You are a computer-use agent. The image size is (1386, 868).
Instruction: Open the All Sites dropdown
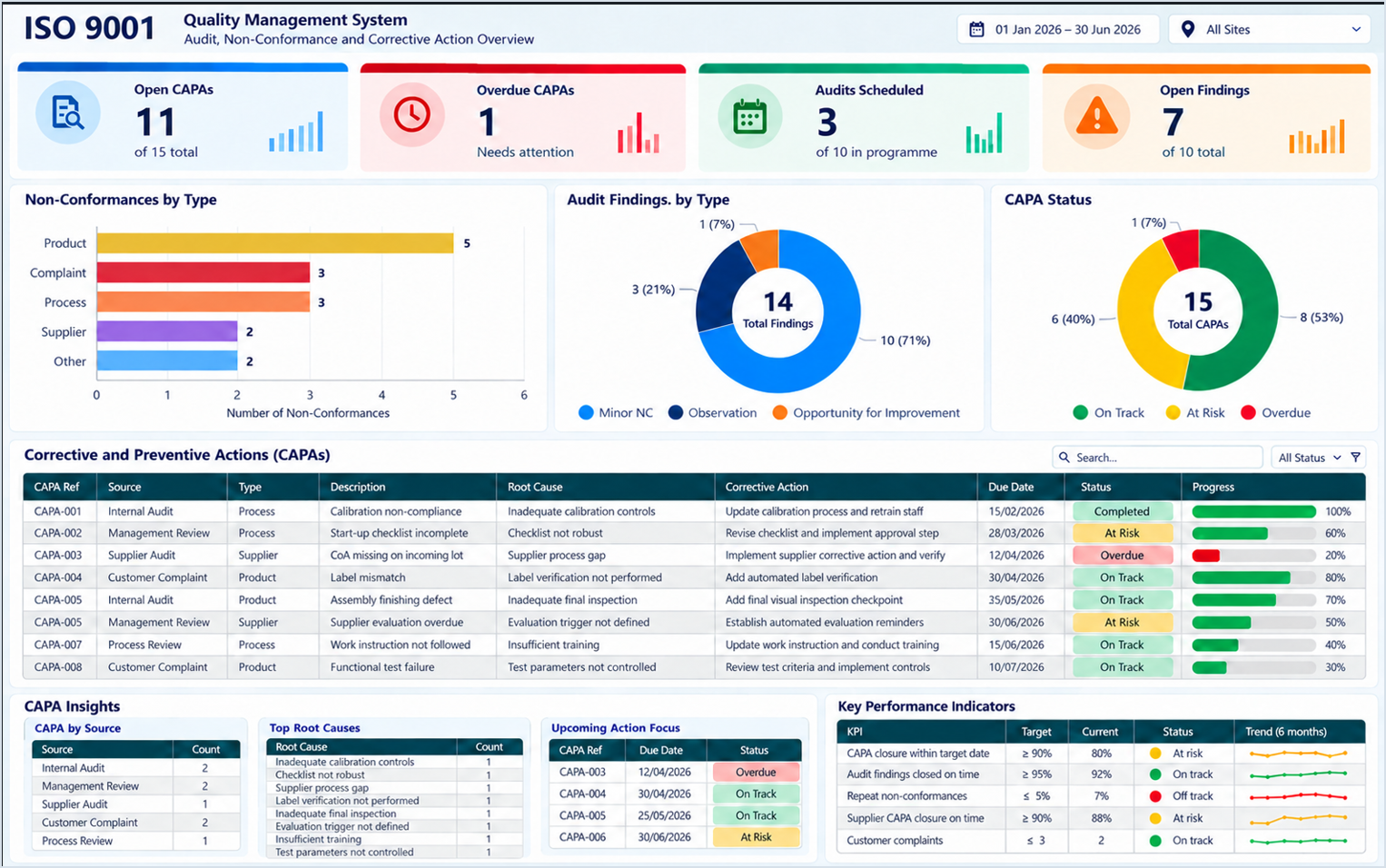click(x=1270, y=29)
